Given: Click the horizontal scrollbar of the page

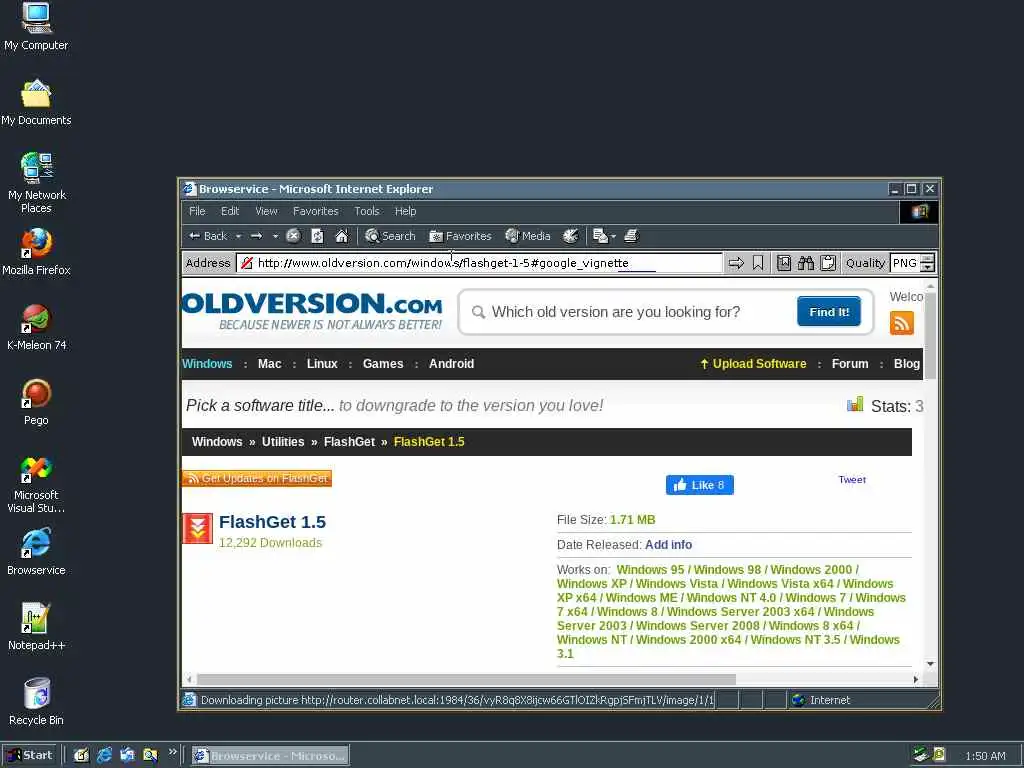Looking at the screenshot, I should click(466, 679).
